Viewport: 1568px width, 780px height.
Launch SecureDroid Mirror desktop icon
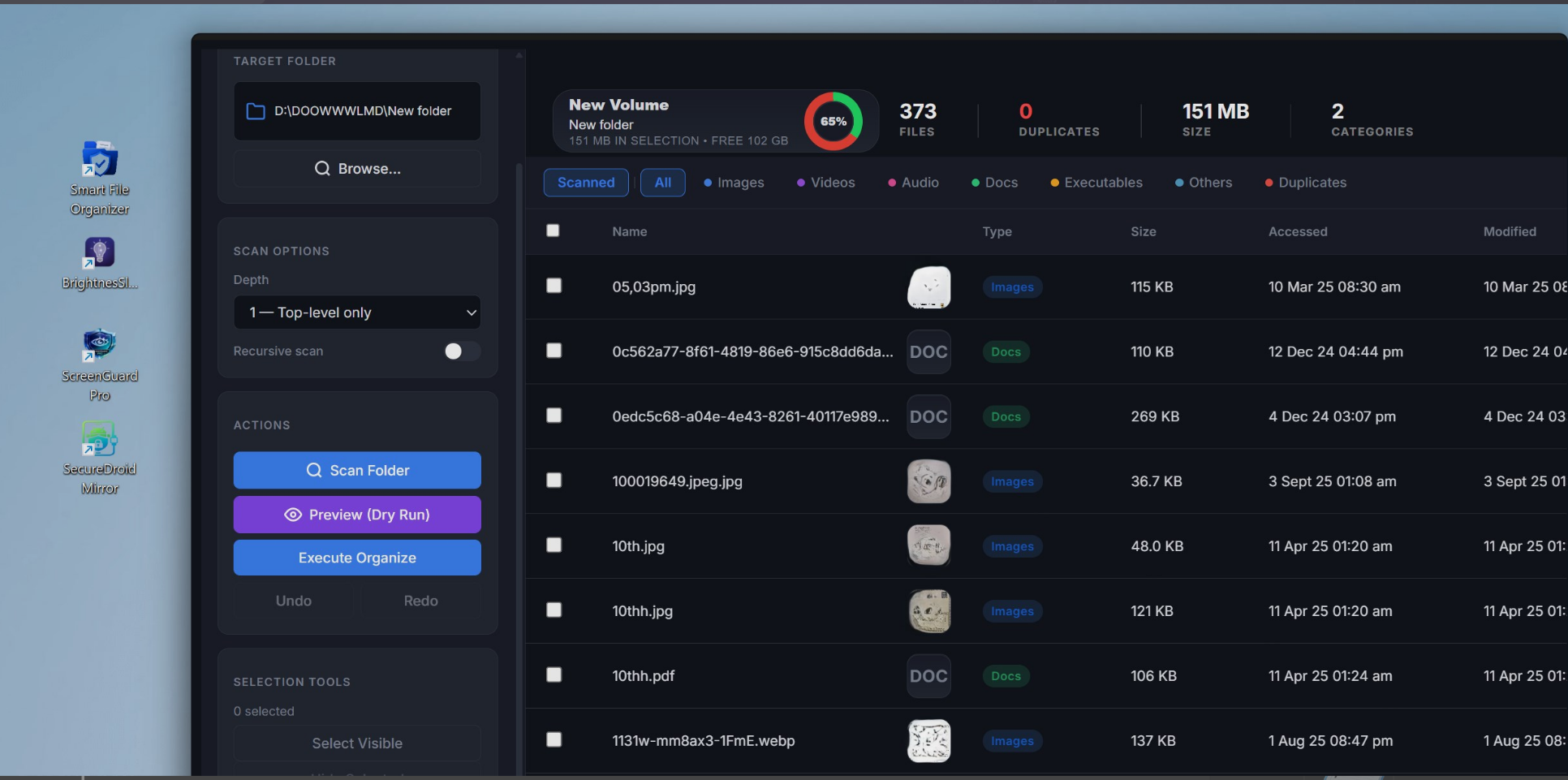click(x=99, y=459)
